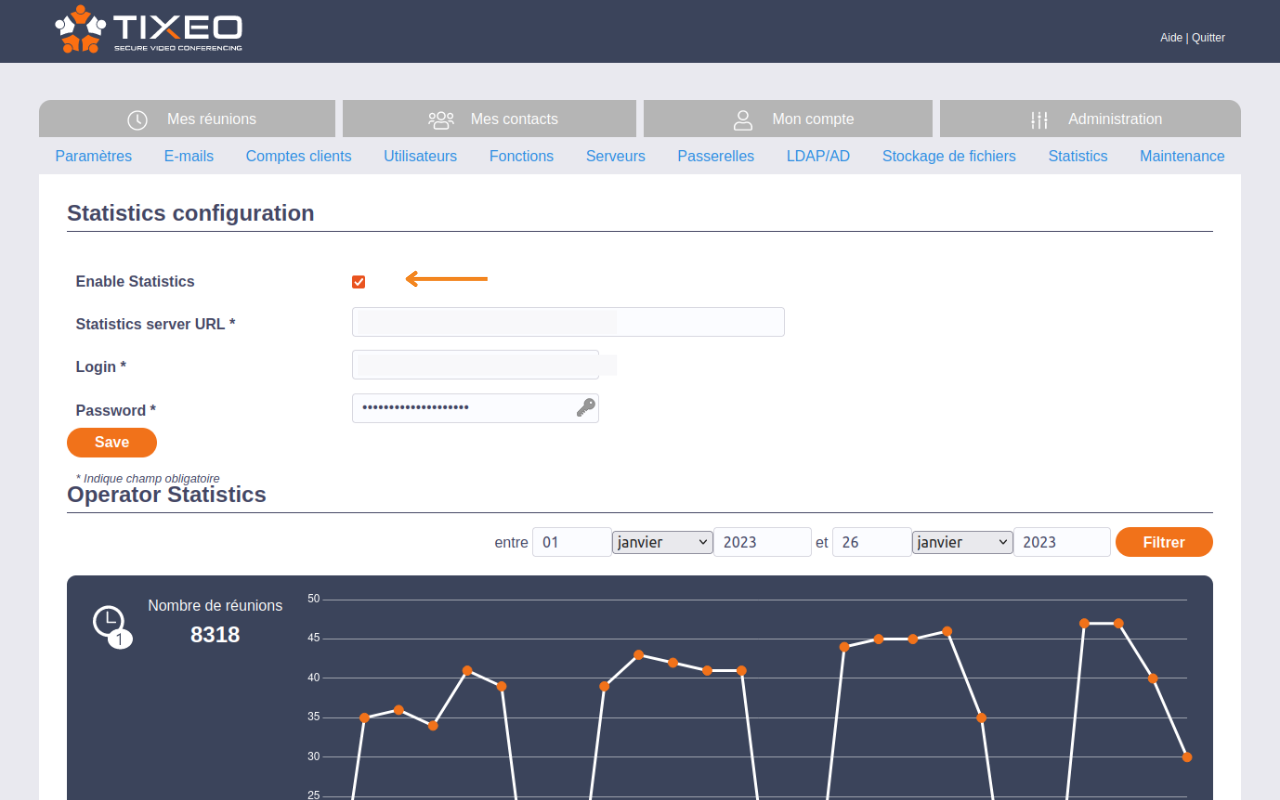
Task: Click the Aide link
Action: (1171, 38)
